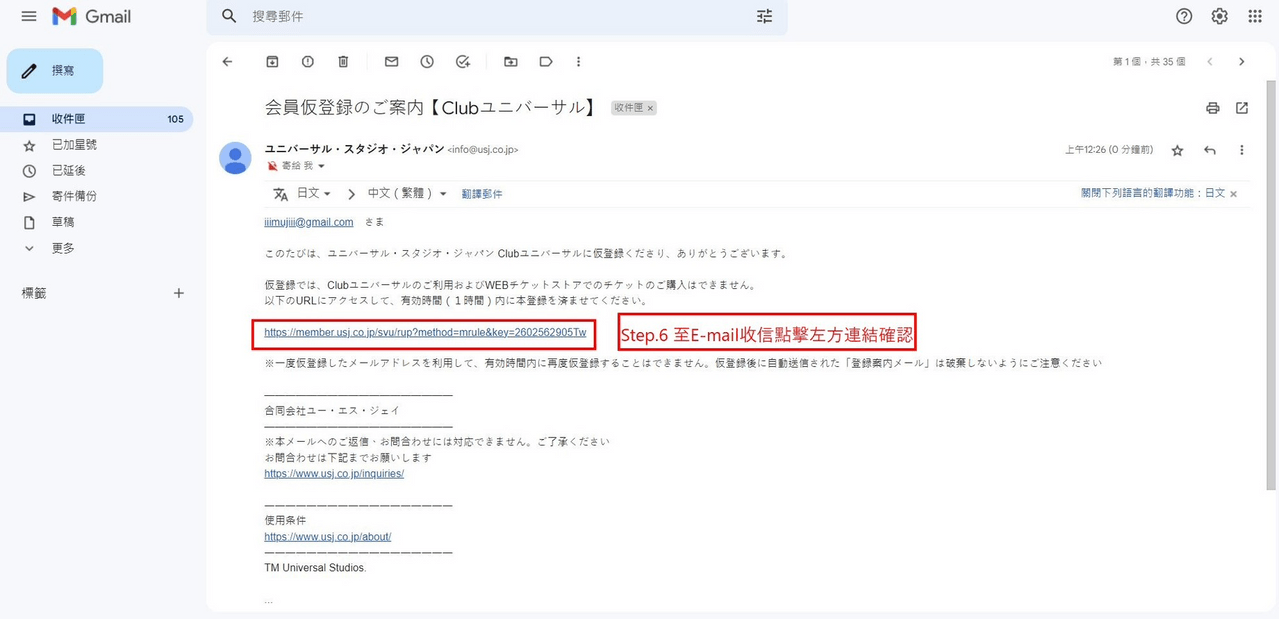Click the 標籤 labels heading
The width and height of the screenshot is (1279, 619).
[x=34, y=293]
